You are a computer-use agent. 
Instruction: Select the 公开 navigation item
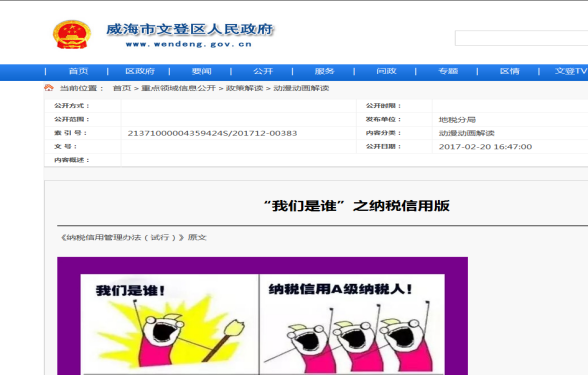click(263, 71)
